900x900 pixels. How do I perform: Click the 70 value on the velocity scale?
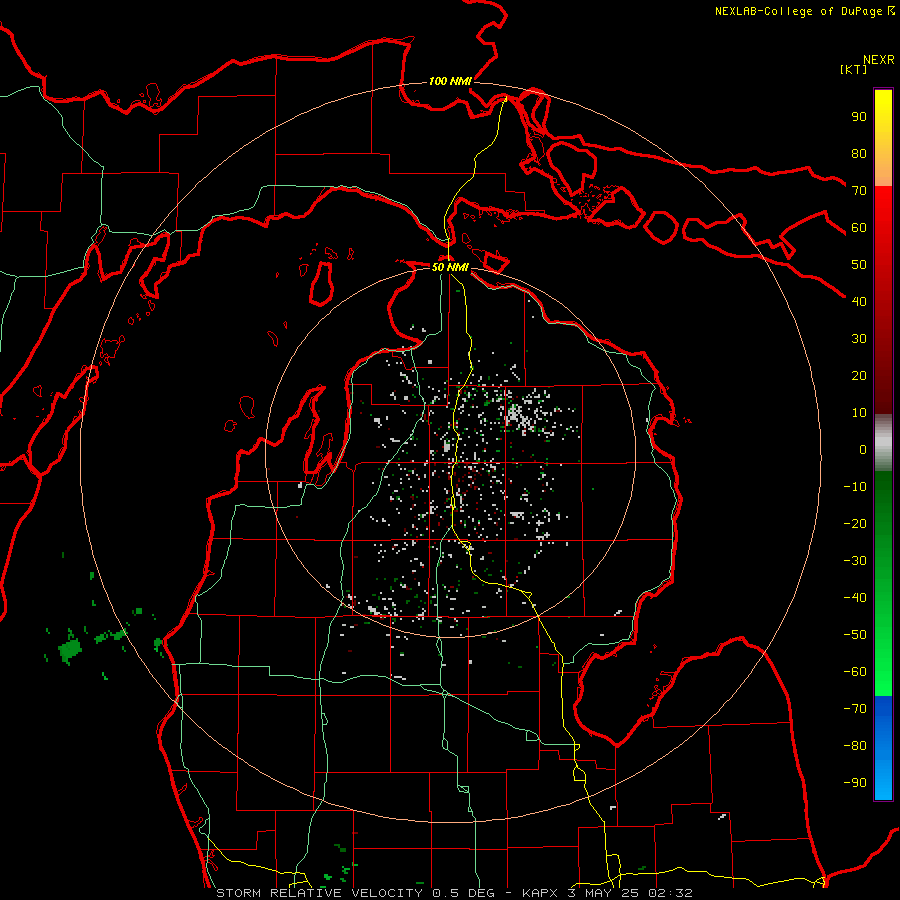click(859, 191)
